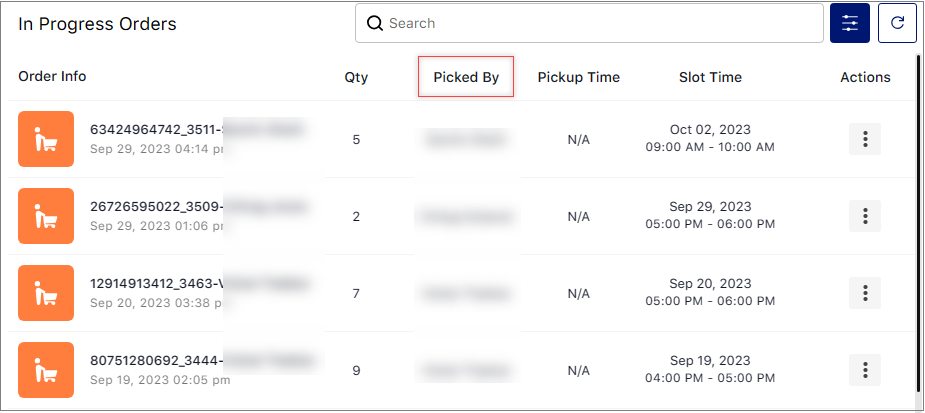Click cart icon for order 26726595022_3509
Screen dimensions: 925x413
tap(46, 216)
